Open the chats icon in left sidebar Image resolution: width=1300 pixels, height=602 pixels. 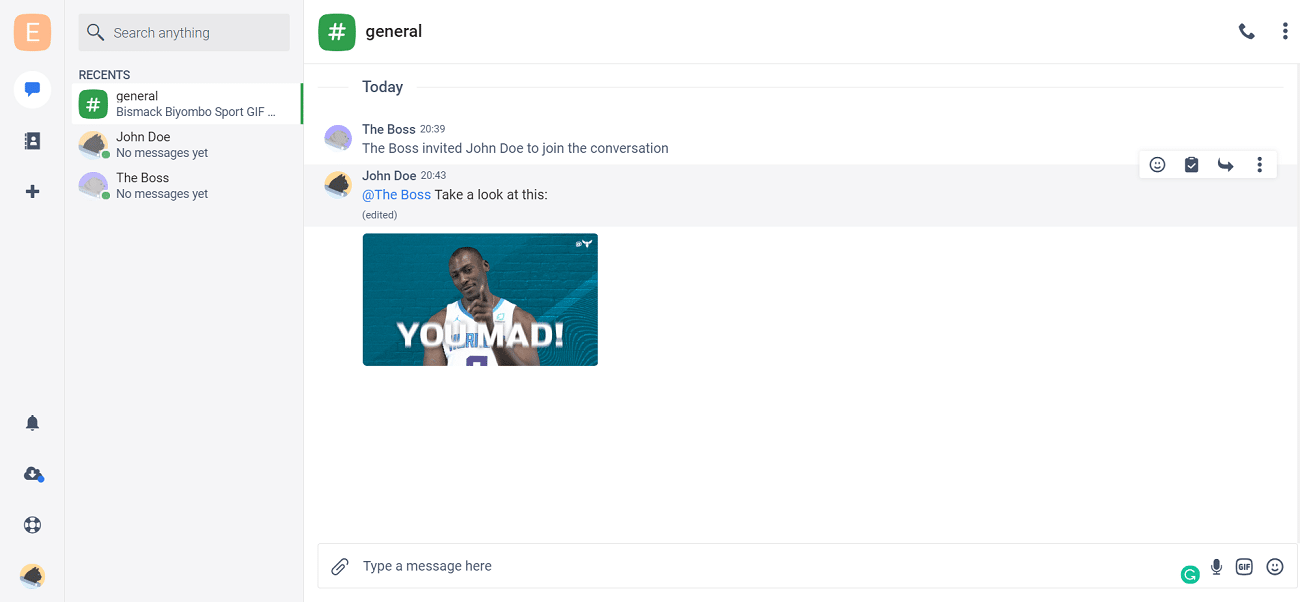[x=32, y=90]
